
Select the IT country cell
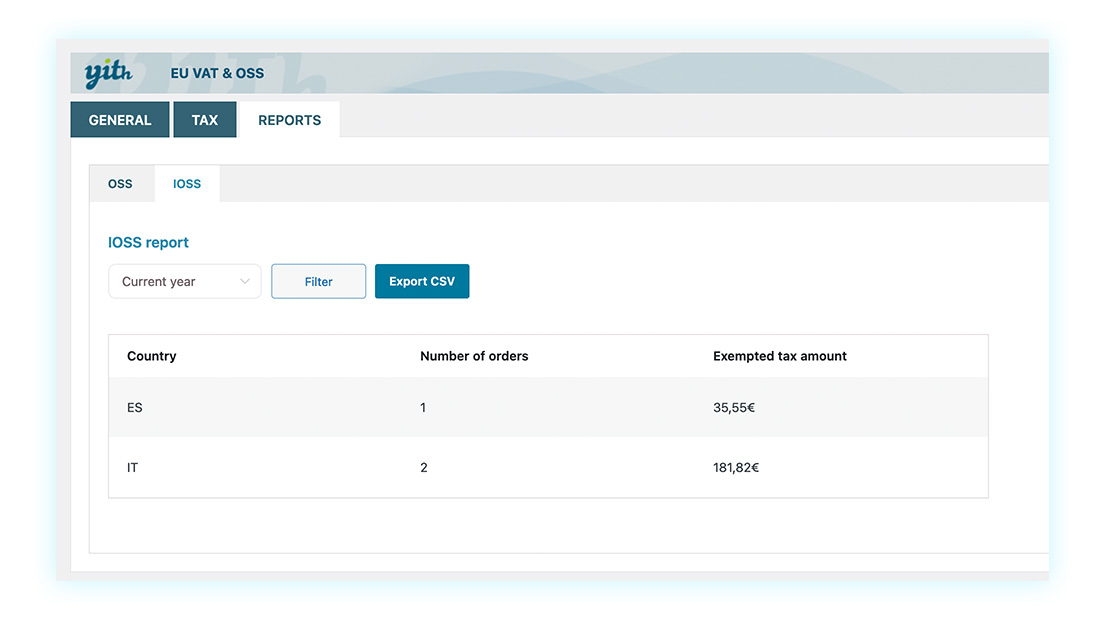(133, 467)
